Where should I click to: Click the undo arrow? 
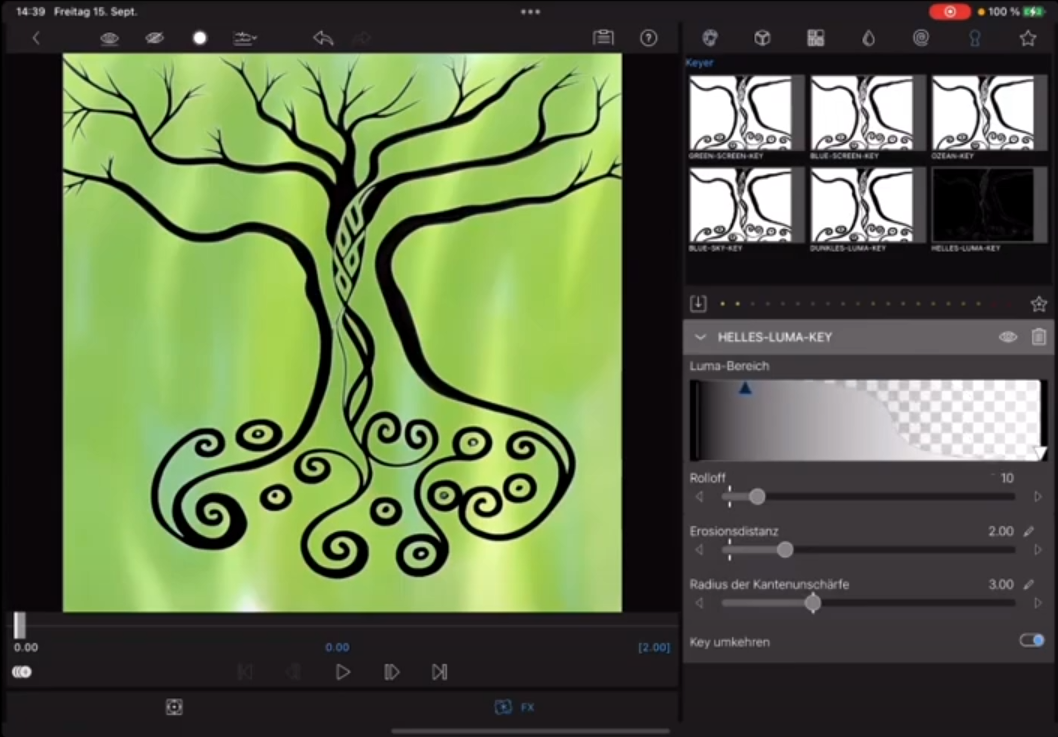322,38
